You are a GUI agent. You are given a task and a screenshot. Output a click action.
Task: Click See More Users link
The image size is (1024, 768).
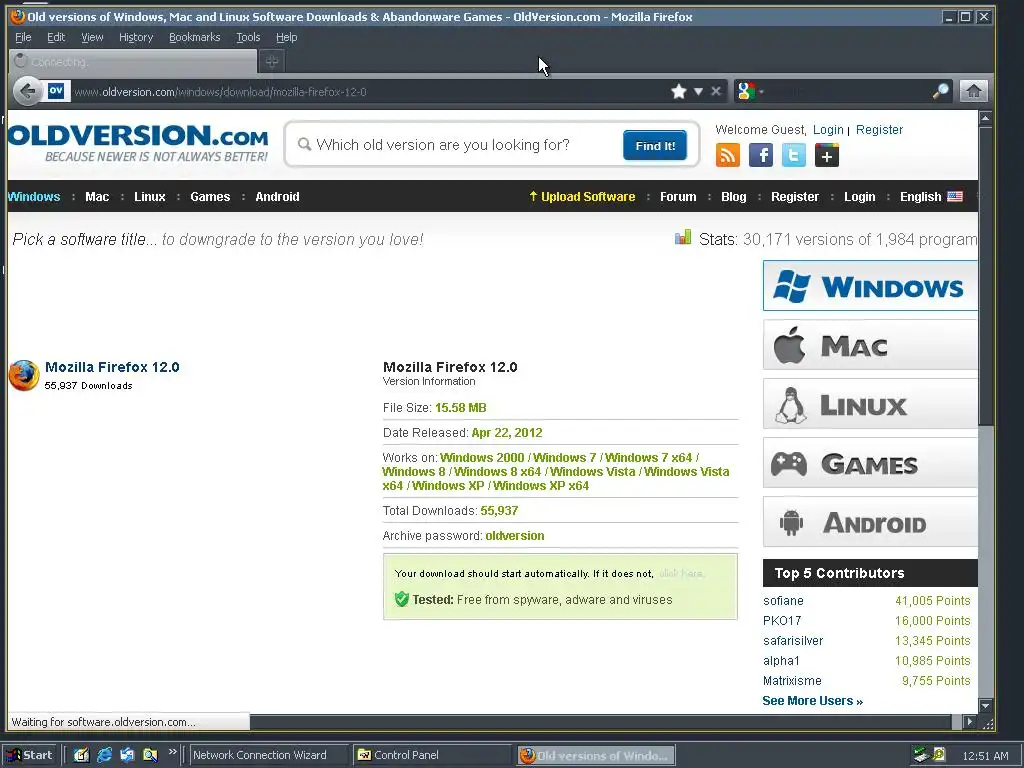coord(812,701)
